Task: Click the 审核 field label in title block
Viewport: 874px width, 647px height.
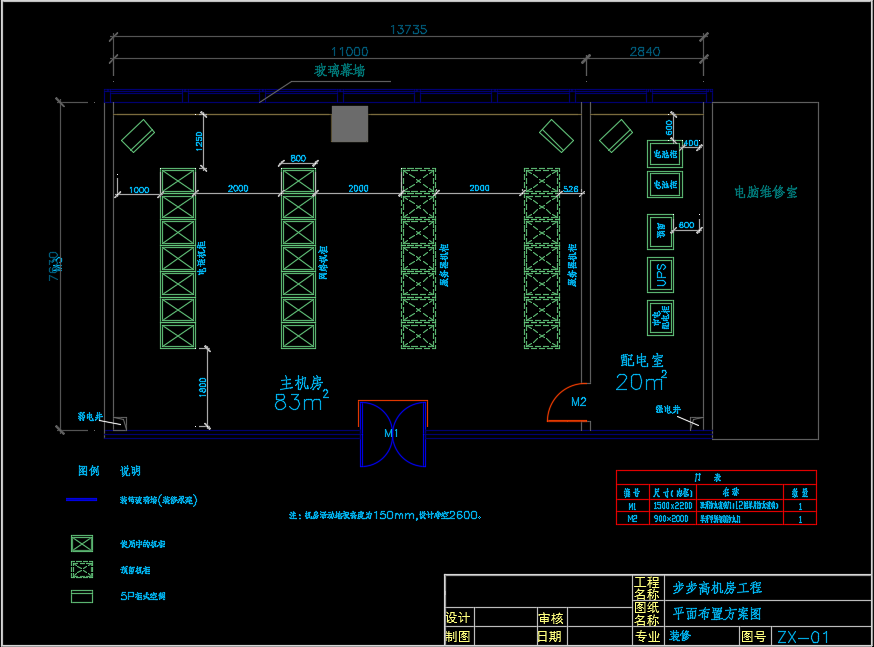Action: tap(551, 618)
